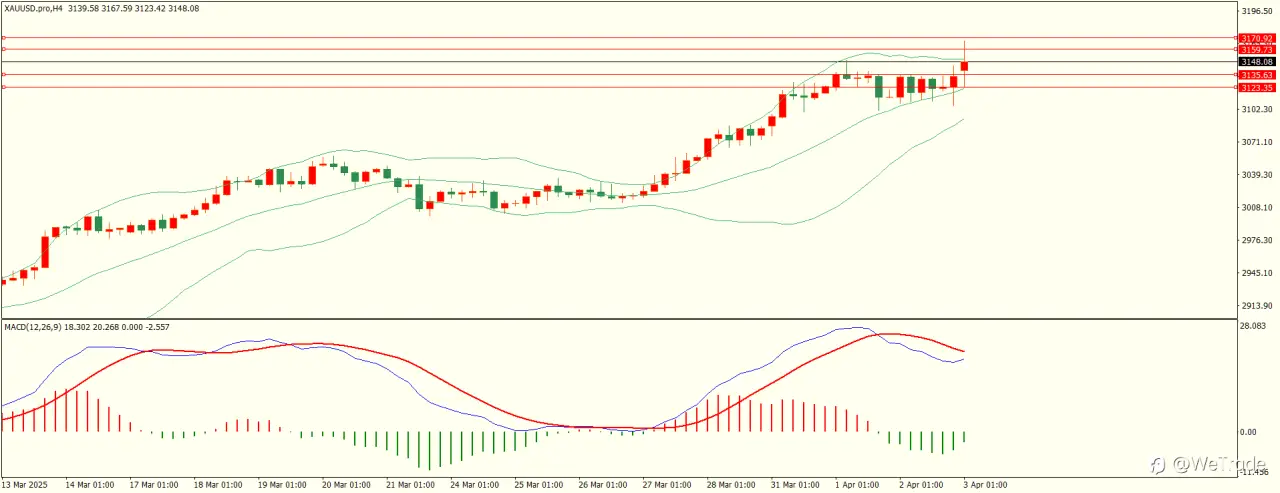Image resolution: width=1280 pixels, height=493 pixels.
Task: Click the 0.00 MACD scale value
Action: tap(1250, 432)
